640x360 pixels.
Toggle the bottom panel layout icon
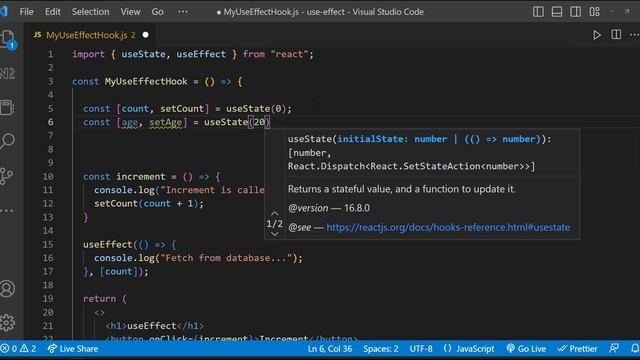pos(557,12)
